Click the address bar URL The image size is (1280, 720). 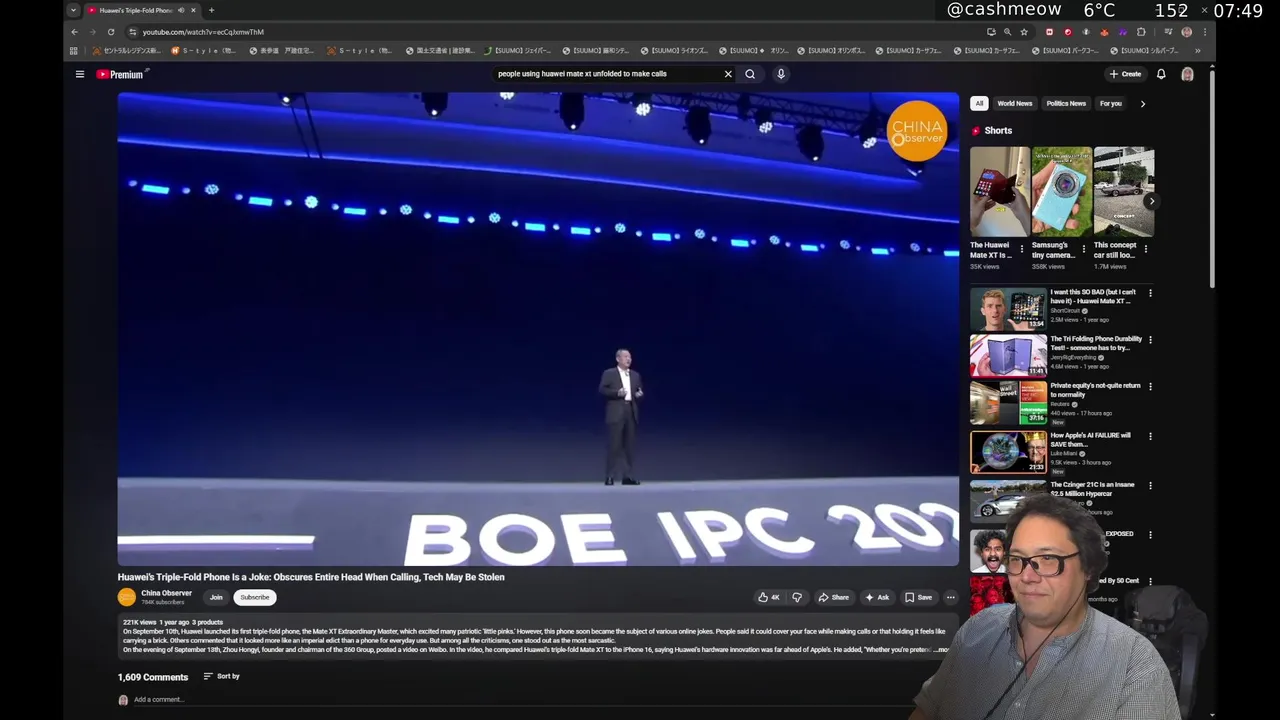tap(203, 32)
